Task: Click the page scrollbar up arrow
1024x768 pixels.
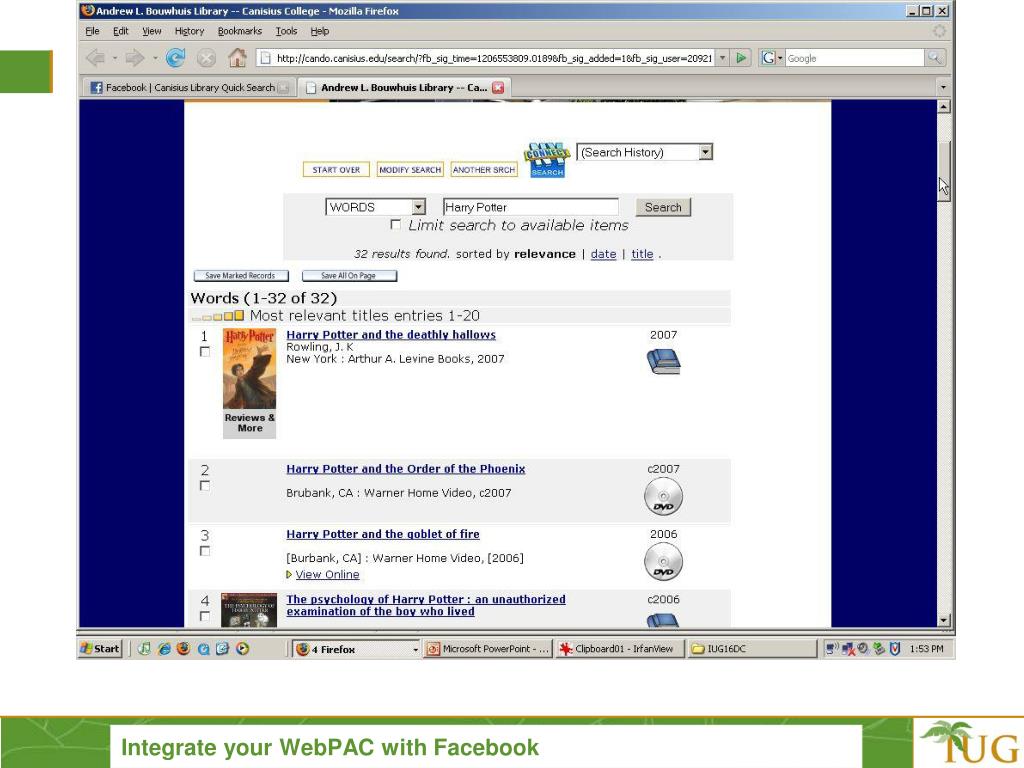Action: pyautogui.click(x=943, y=106)
